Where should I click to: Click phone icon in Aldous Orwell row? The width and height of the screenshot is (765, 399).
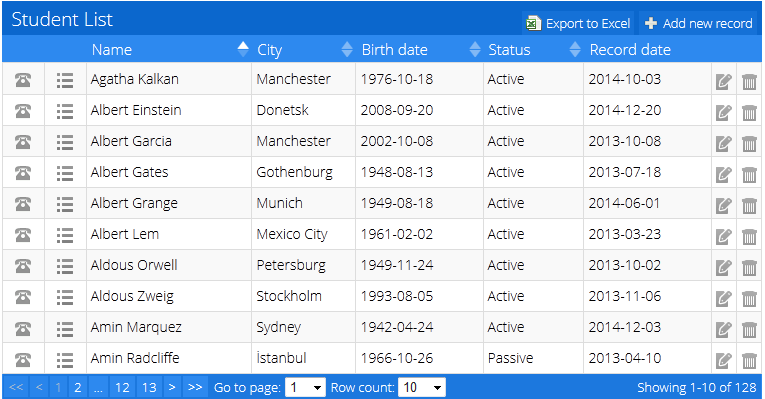coord(23,266)
